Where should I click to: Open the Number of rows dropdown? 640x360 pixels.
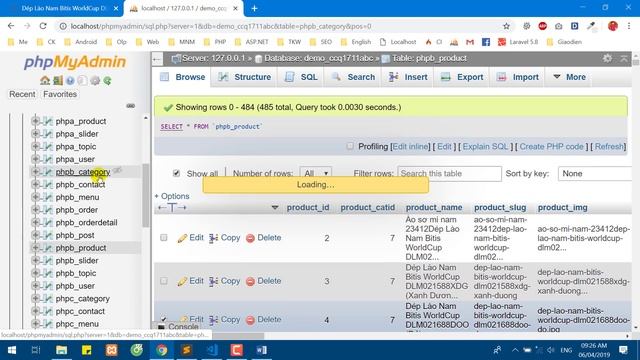[315, 173]
